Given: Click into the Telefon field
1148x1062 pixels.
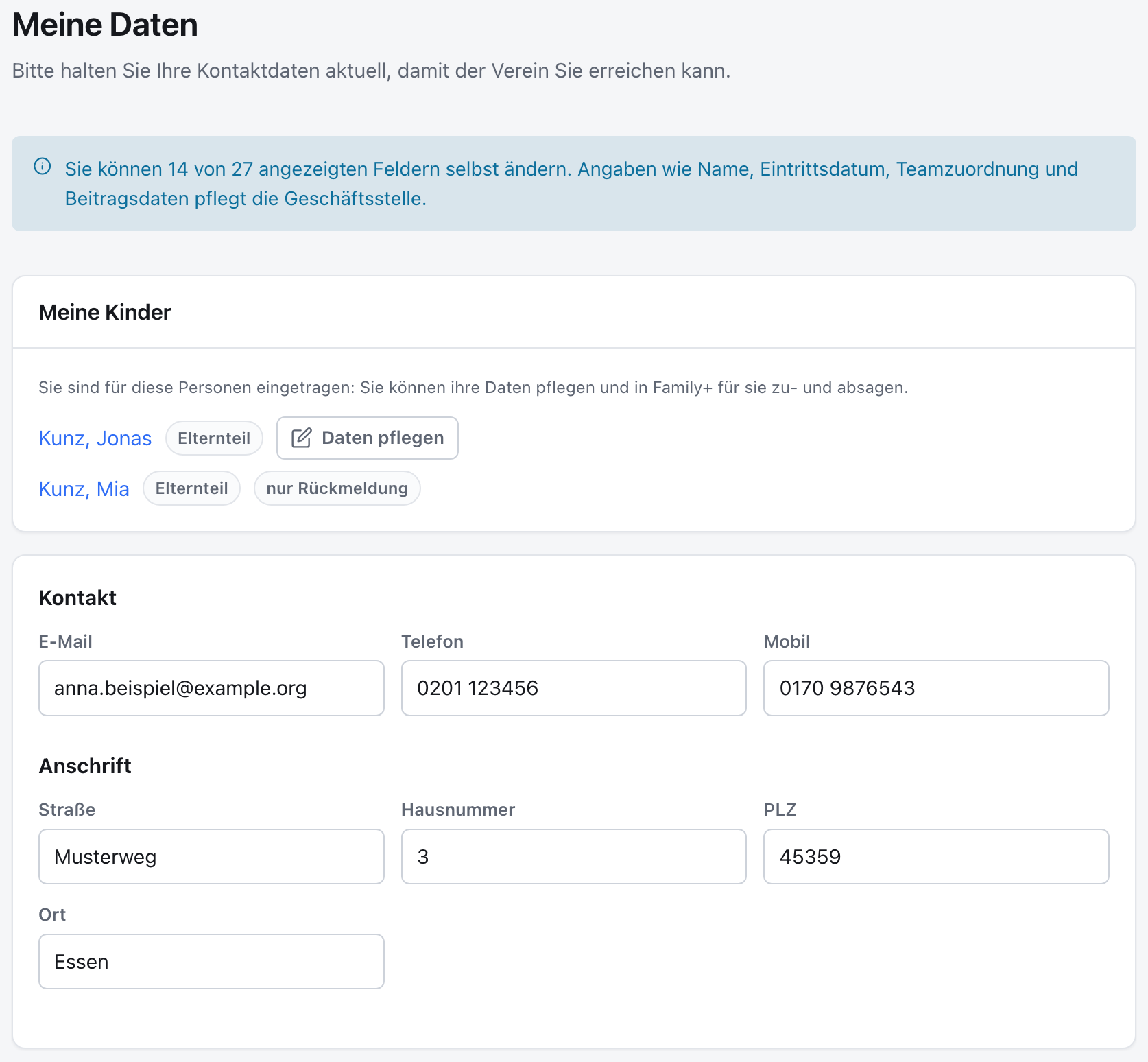Looking at the screenshot, I should [574, 688].
